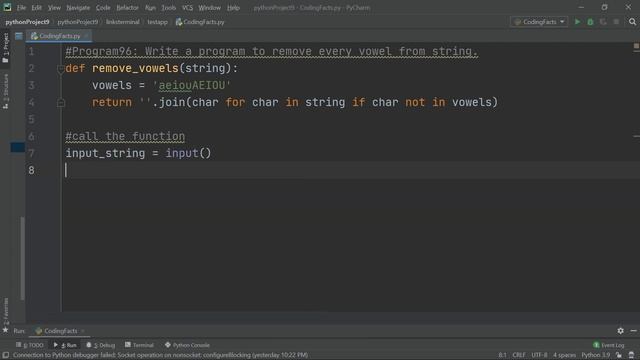
Task: Click pythonProject9 root breadcrumb
Action: tap(27, 22)
